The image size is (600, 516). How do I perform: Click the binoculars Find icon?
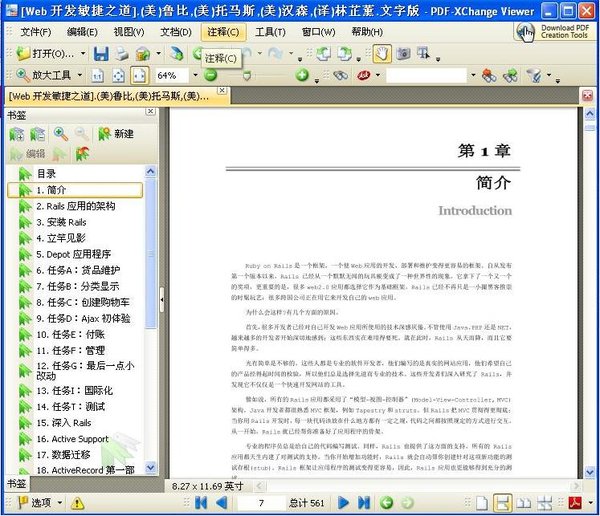pos(340,75)
